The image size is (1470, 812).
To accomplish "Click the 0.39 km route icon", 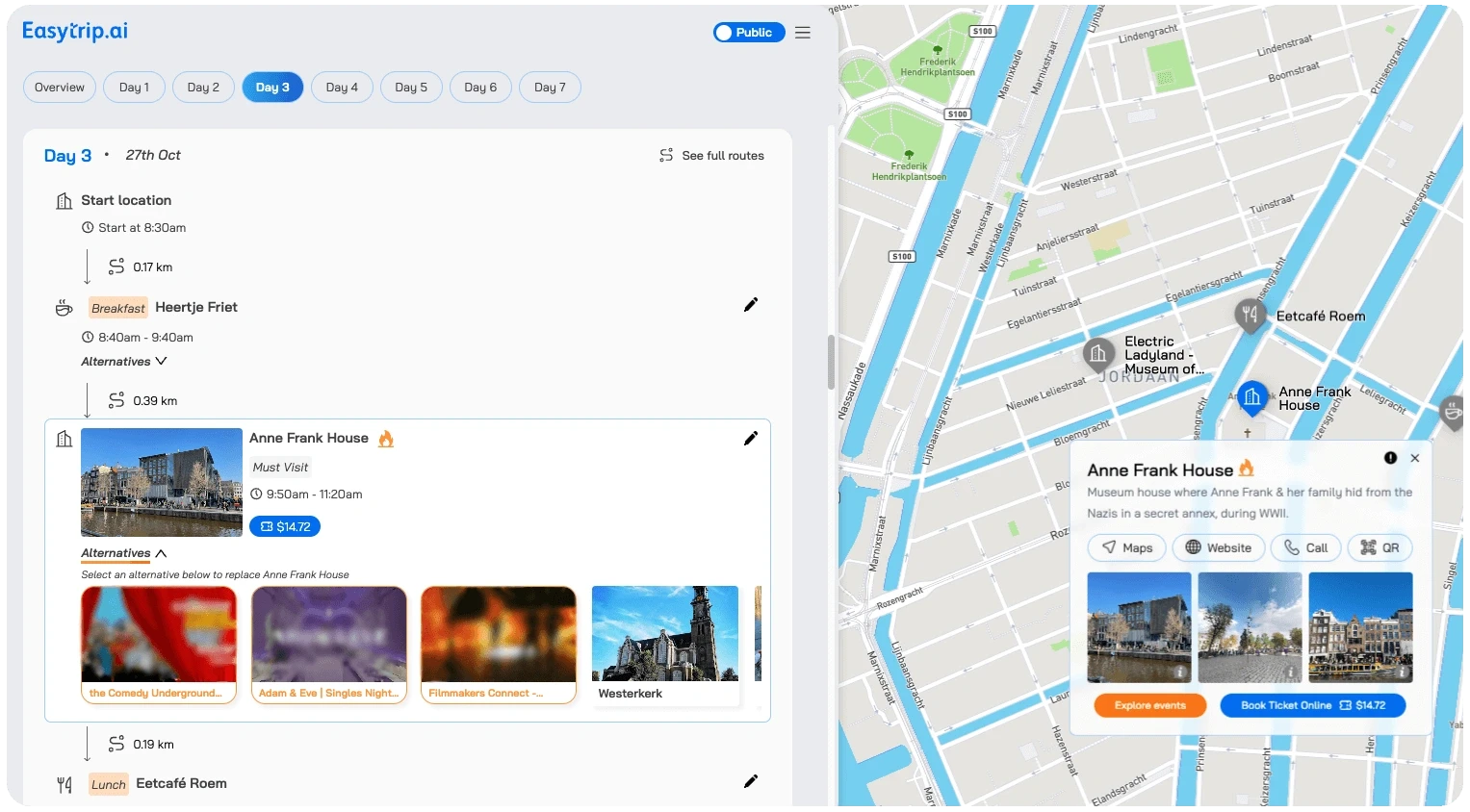I will click(116, 400).
